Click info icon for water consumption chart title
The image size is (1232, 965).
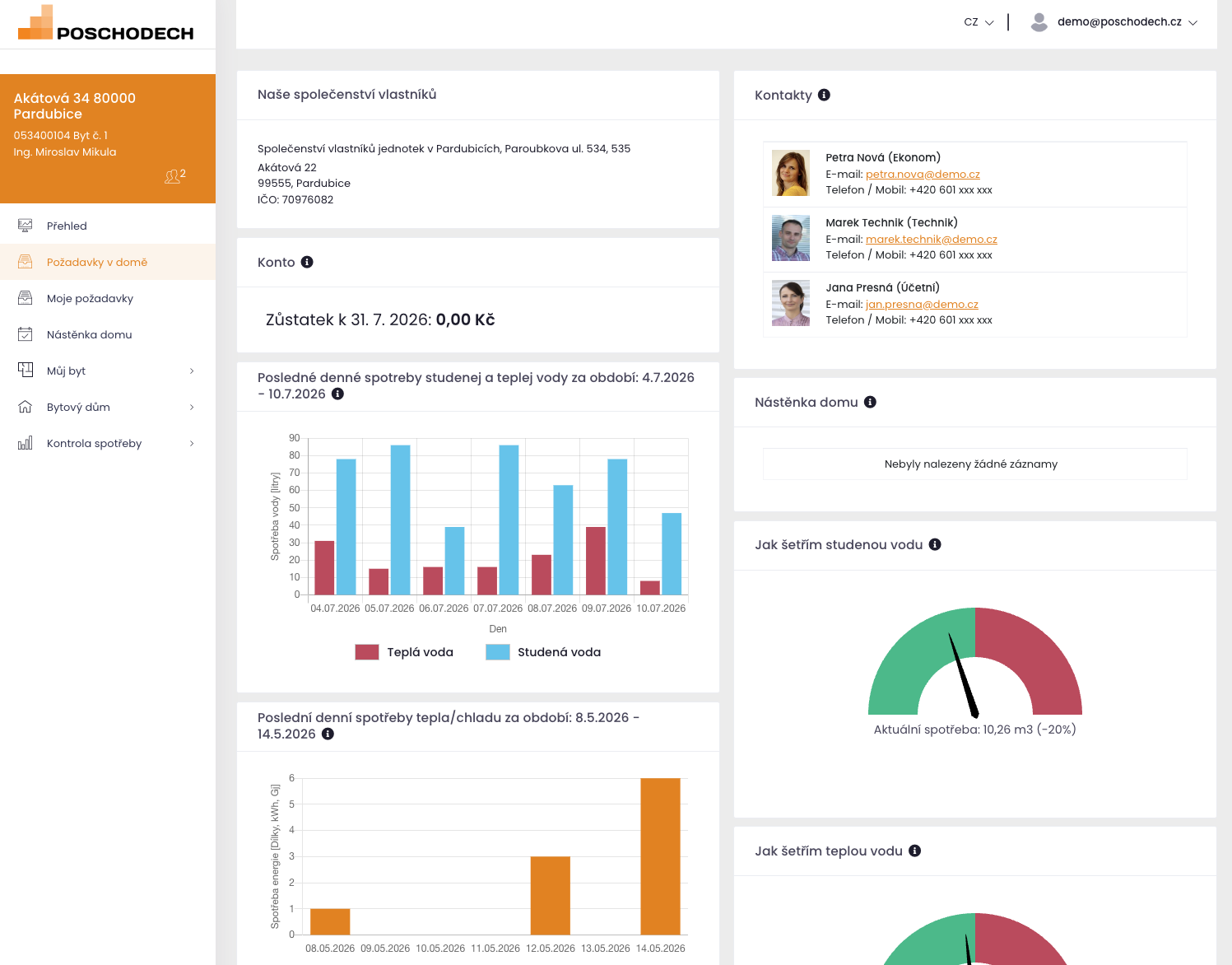coord(337,394)
